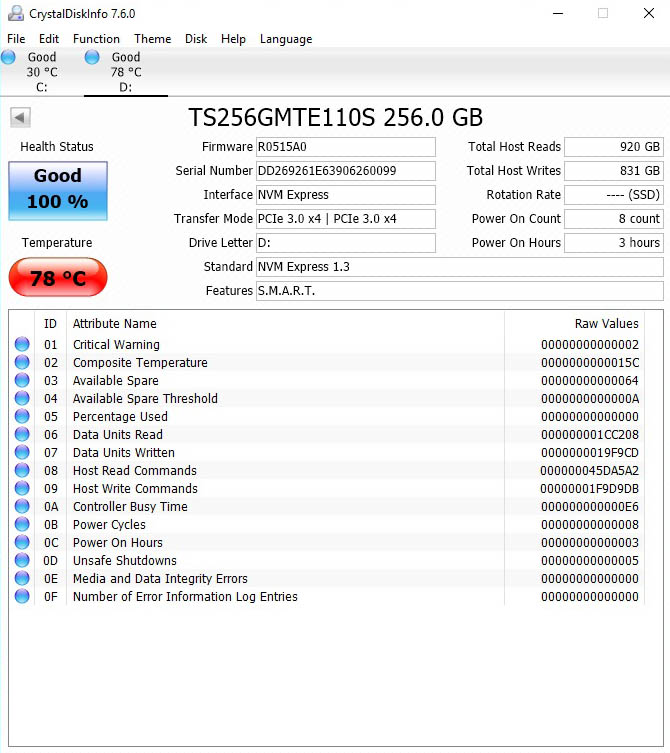Switch to the D: drive tab showing 78 °C
670x753 pixels.
tap(126, 72)
